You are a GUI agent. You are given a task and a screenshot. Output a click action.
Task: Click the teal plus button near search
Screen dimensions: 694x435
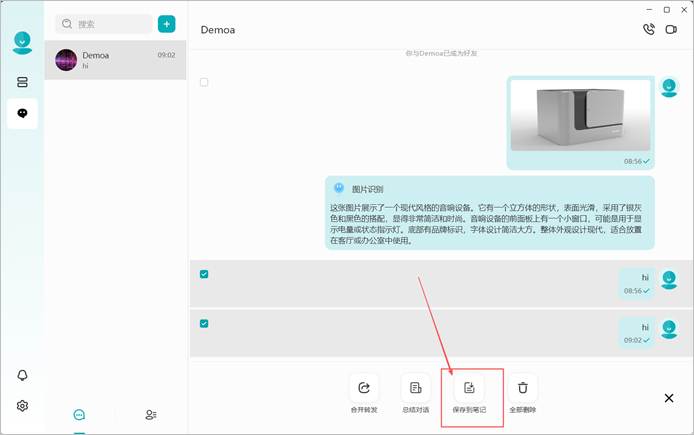[x=166, y=24]
